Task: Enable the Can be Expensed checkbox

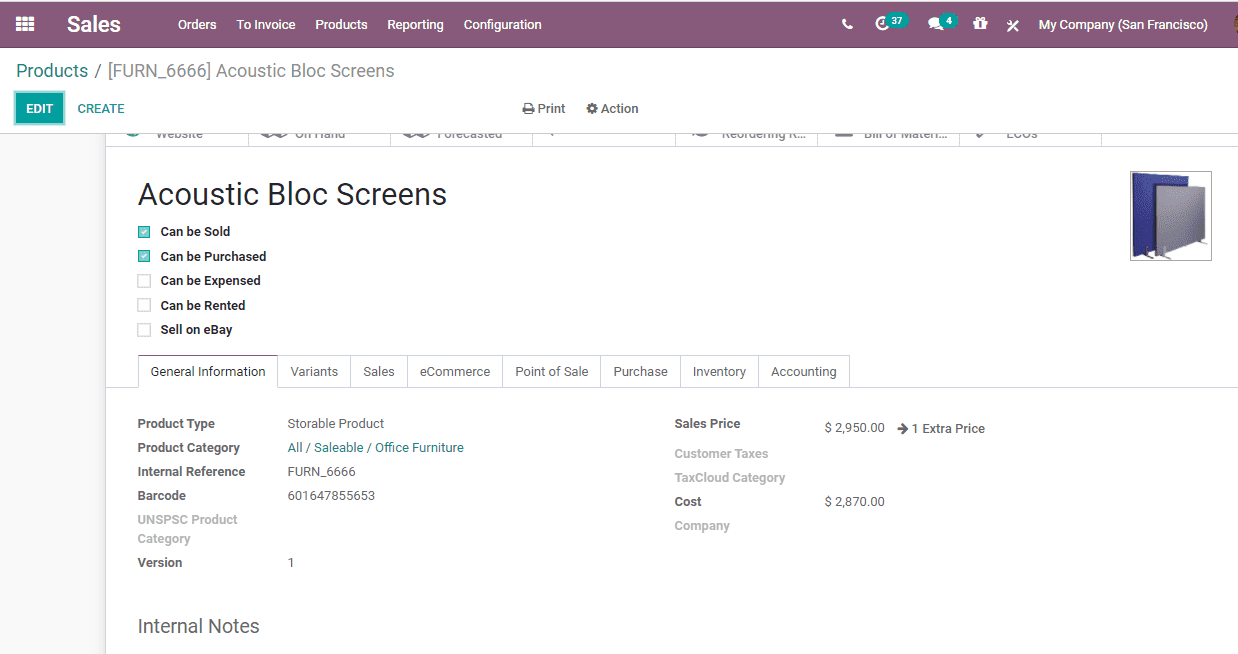Action: tap(144, 281)
